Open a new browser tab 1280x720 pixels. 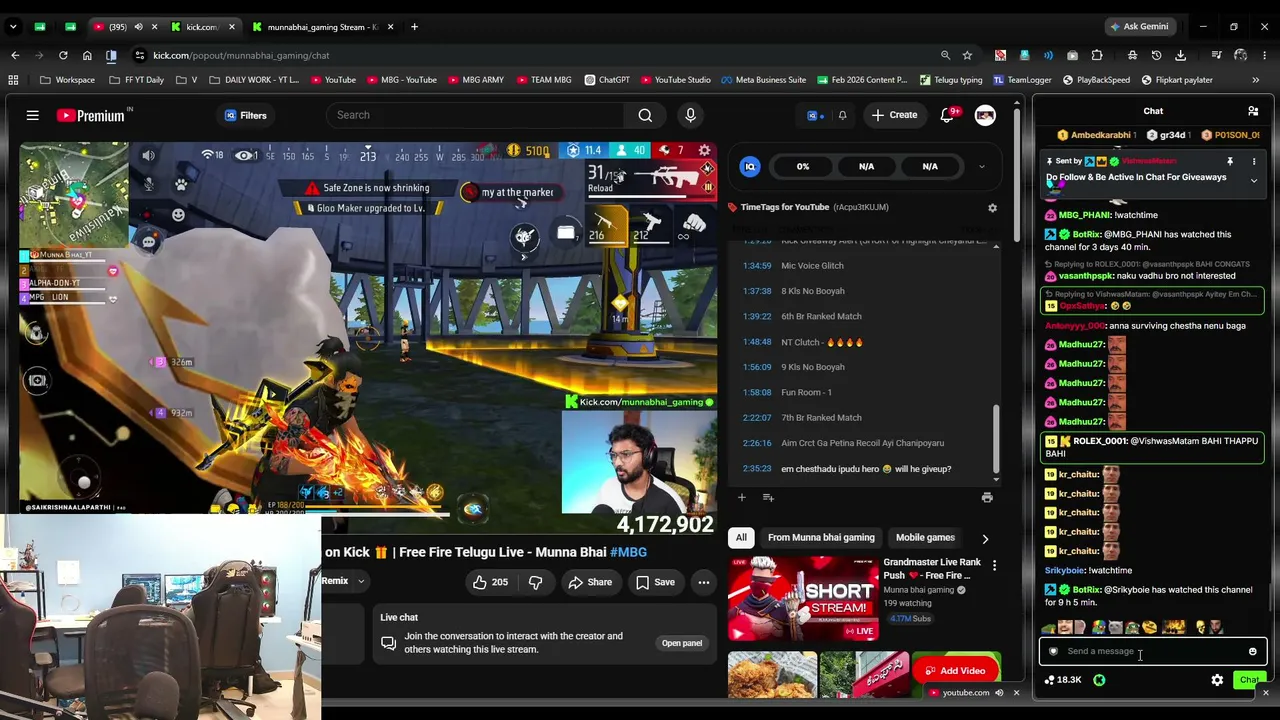414,27
